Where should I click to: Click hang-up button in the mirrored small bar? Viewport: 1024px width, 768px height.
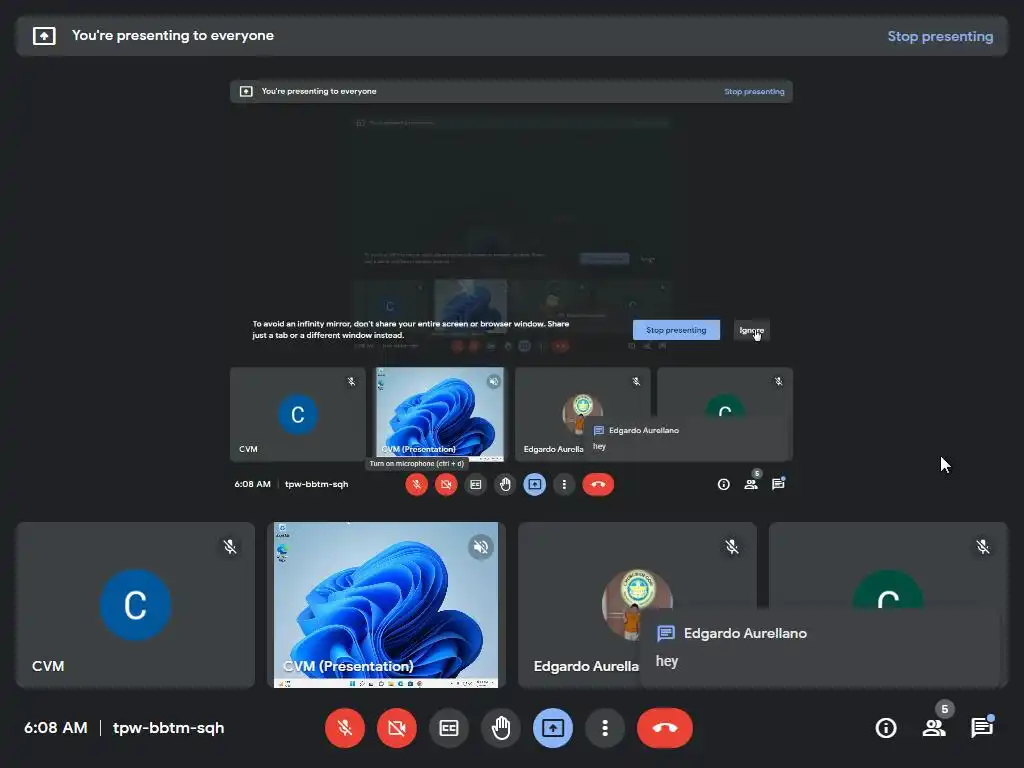pos(598,485)
